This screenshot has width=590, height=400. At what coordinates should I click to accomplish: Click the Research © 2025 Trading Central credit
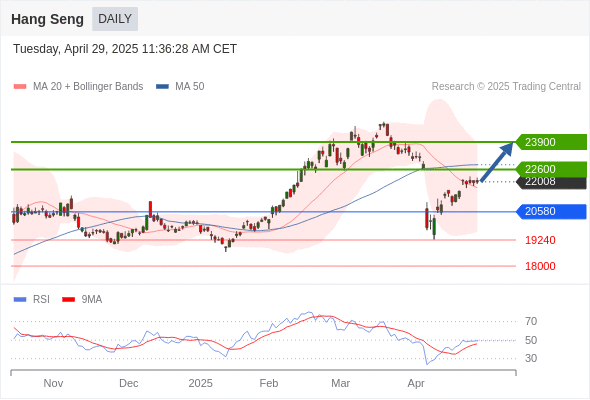[506, 87]
